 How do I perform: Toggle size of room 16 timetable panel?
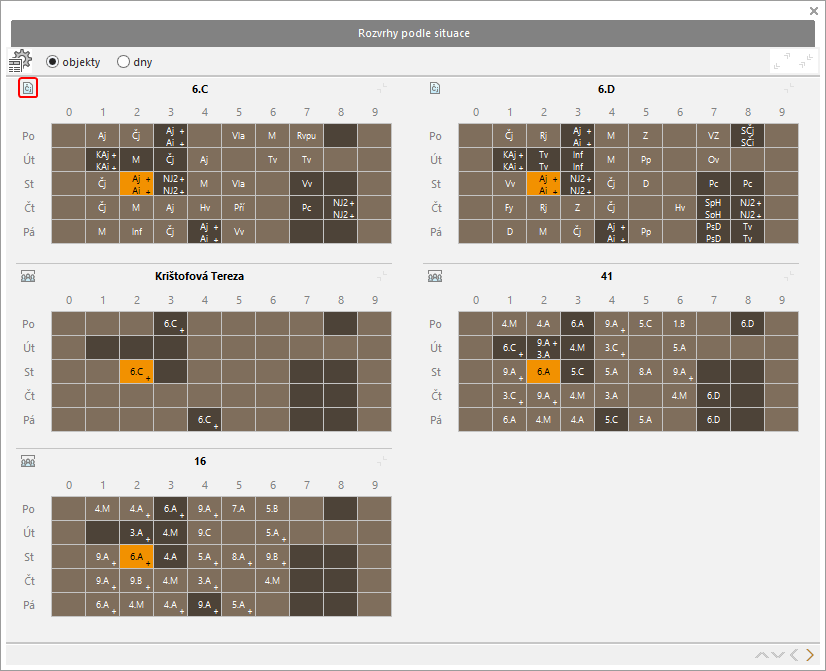[382, 461]
